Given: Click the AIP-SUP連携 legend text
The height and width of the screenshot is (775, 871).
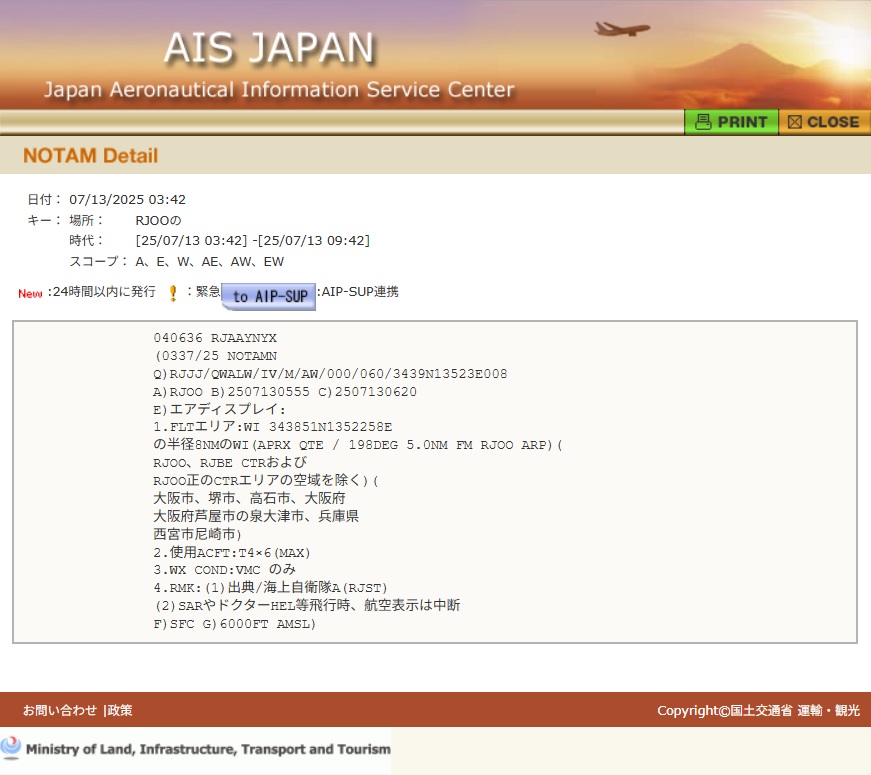Looking at the screenshot, I should tap(358, 292).
